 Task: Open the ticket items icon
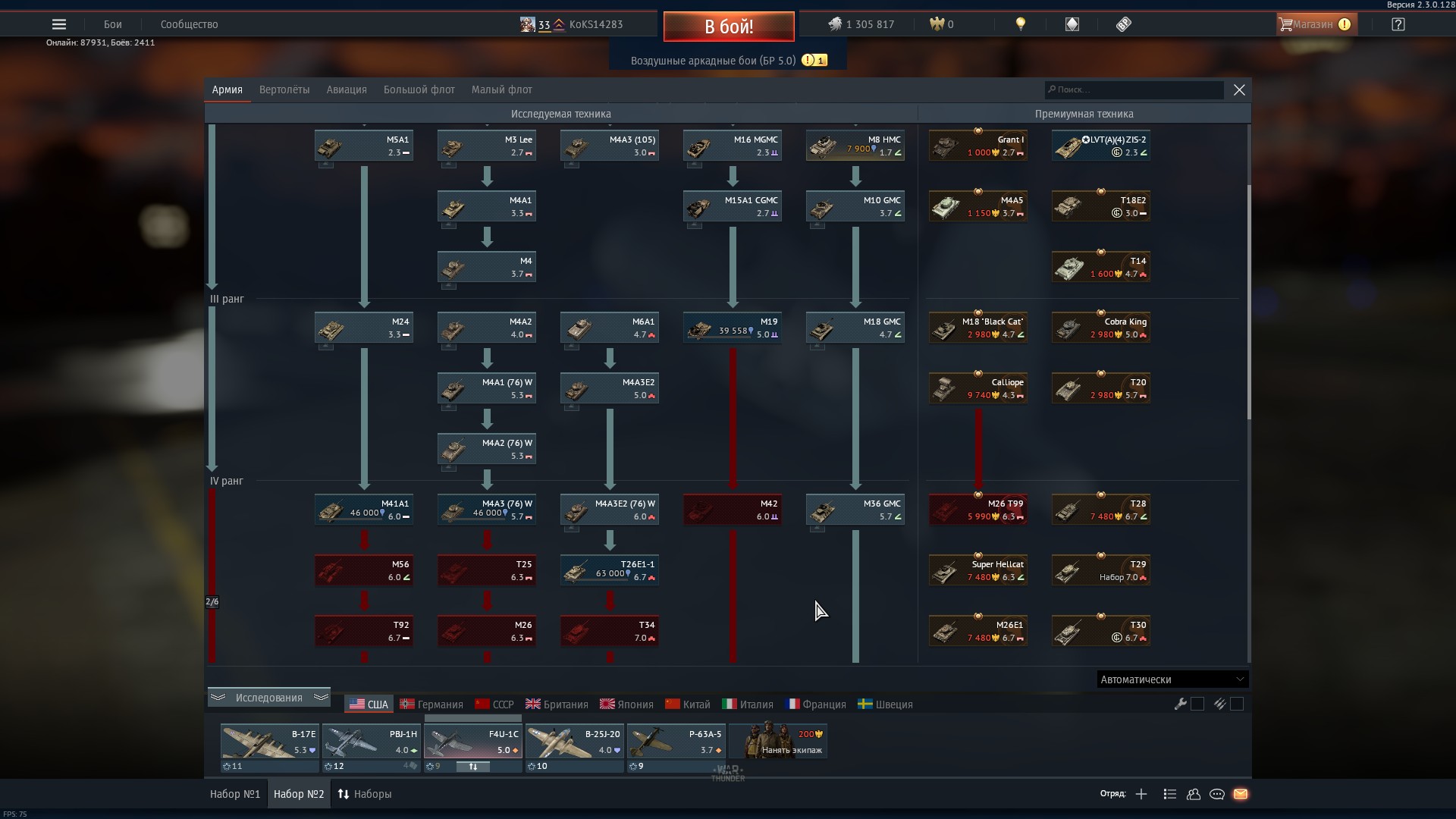pos(1124,24)
